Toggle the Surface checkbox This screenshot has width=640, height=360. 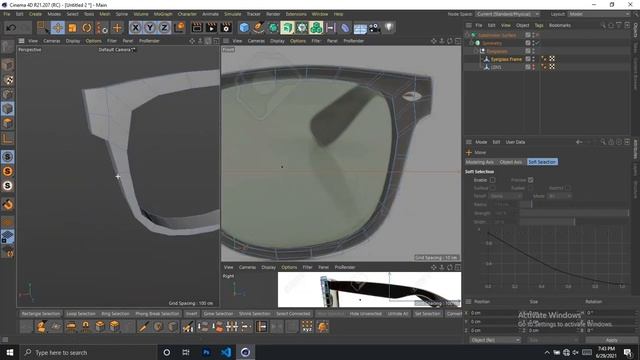point(493,188)
